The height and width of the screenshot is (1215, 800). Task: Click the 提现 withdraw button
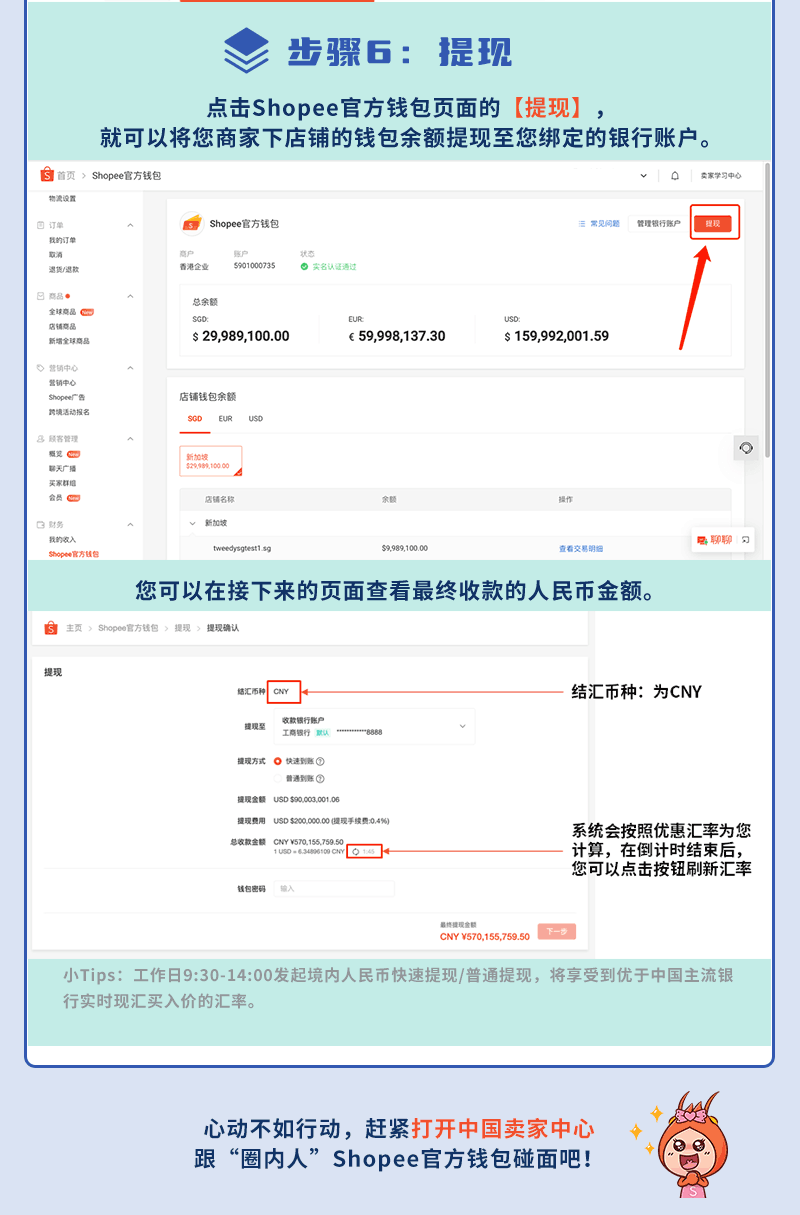tap(715, 224)
